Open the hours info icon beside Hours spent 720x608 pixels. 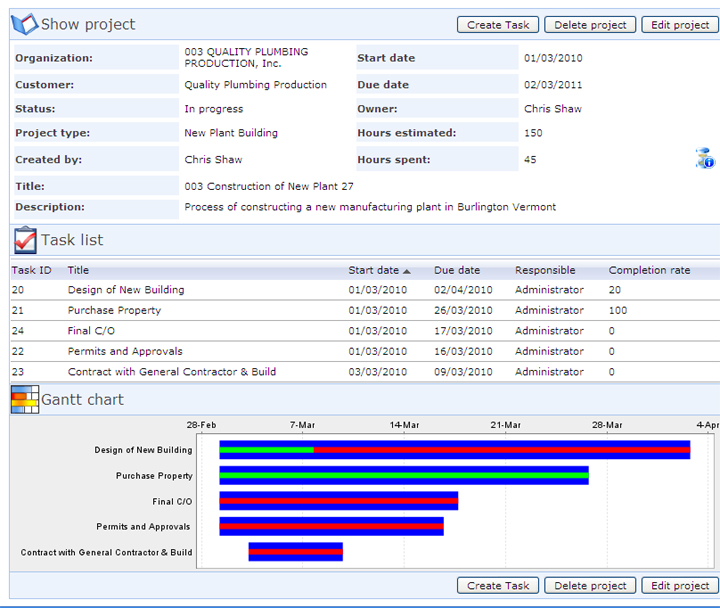705,158
